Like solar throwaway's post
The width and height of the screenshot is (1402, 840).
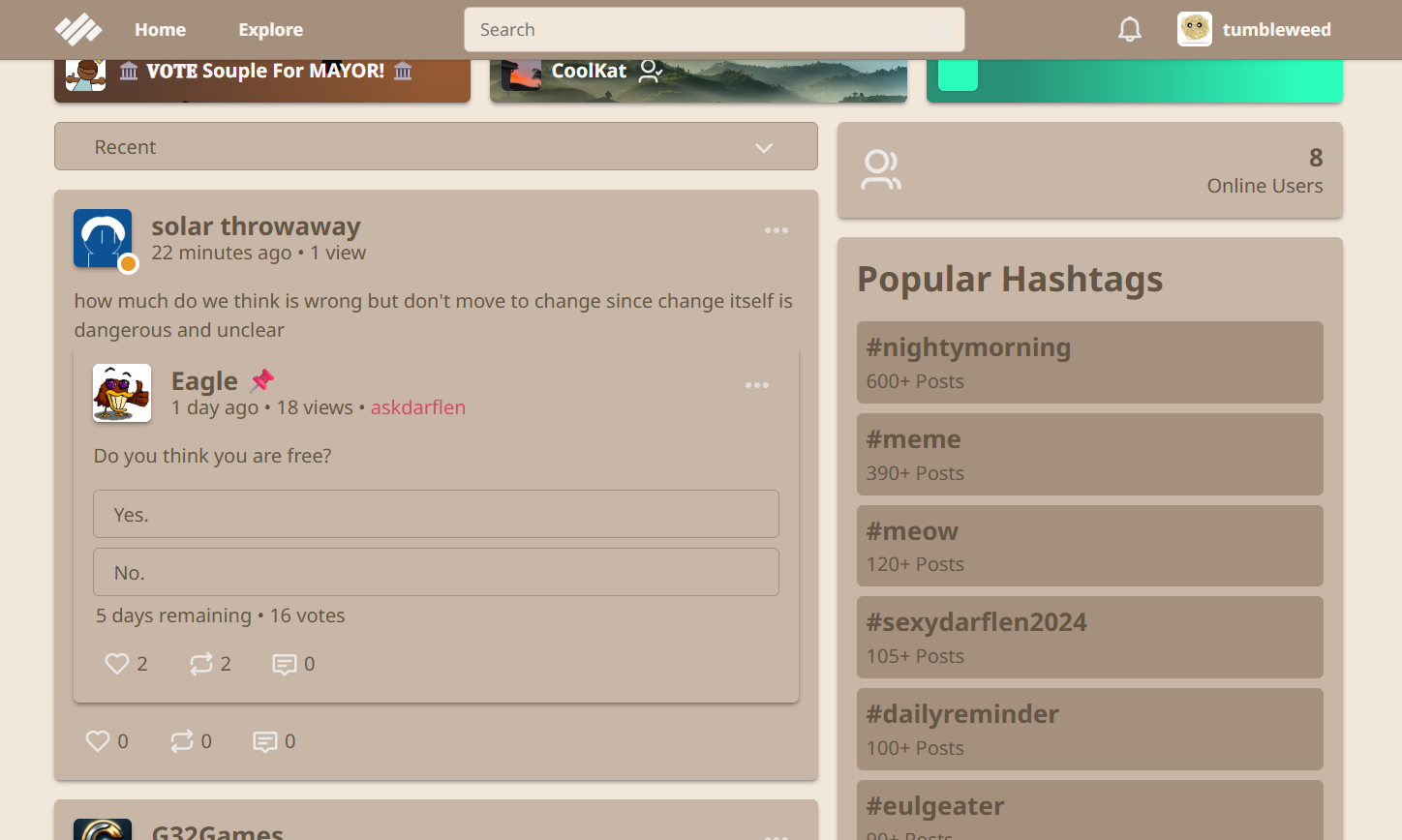(98, 741)
